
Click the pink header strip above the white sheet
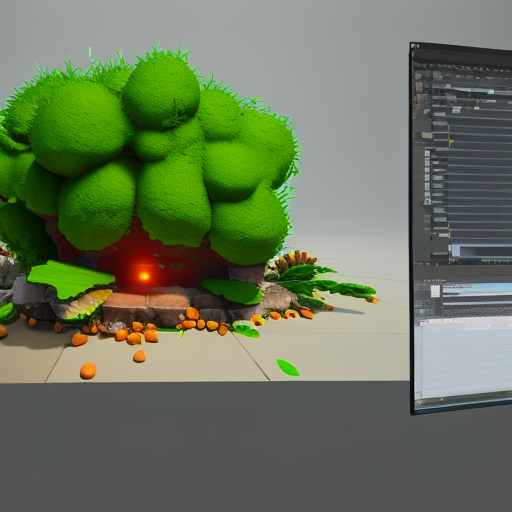[x=466, y=323]
